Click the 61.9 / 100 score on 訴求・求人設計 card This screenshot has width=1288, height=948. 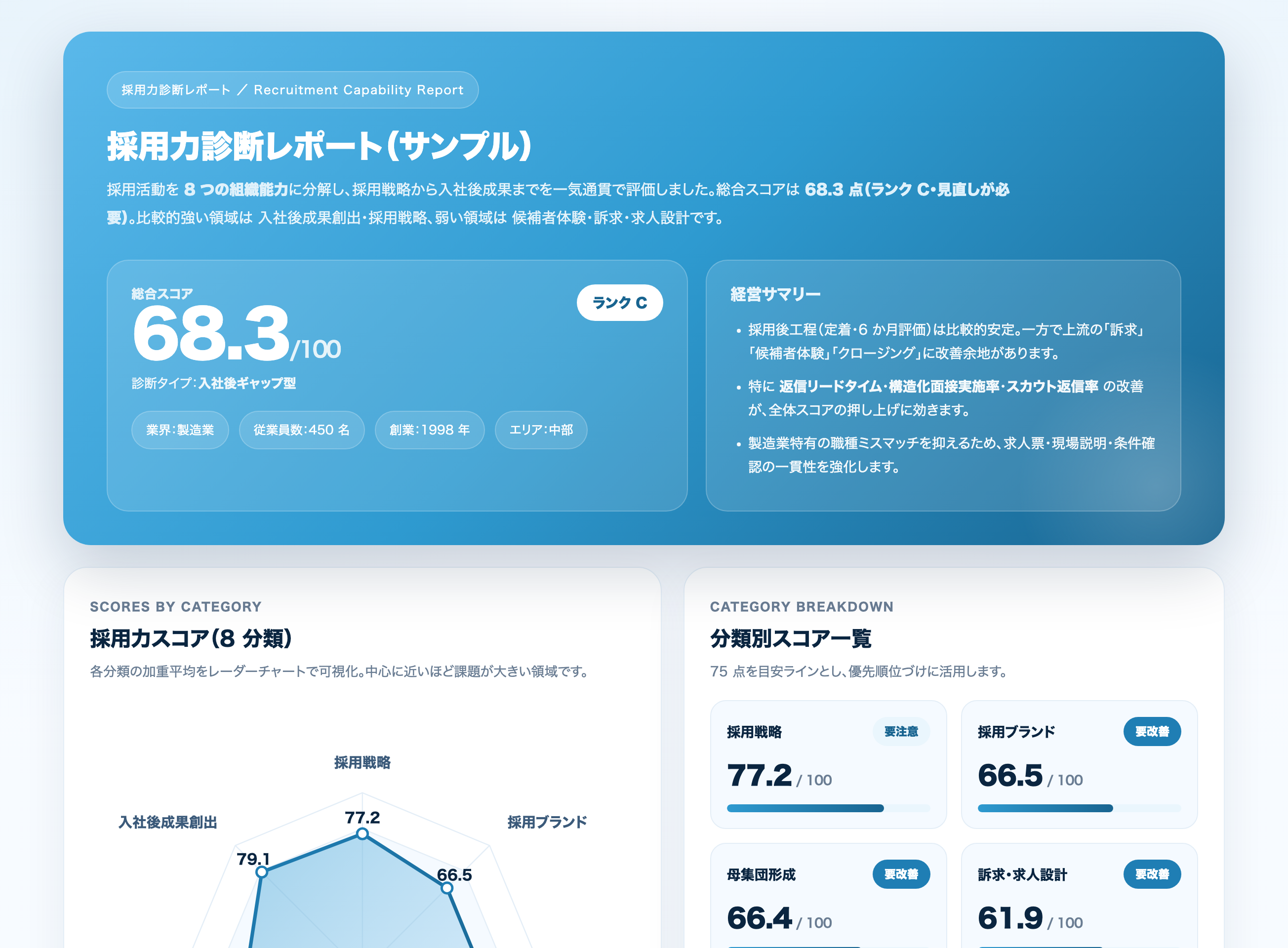pos(1030,918)
